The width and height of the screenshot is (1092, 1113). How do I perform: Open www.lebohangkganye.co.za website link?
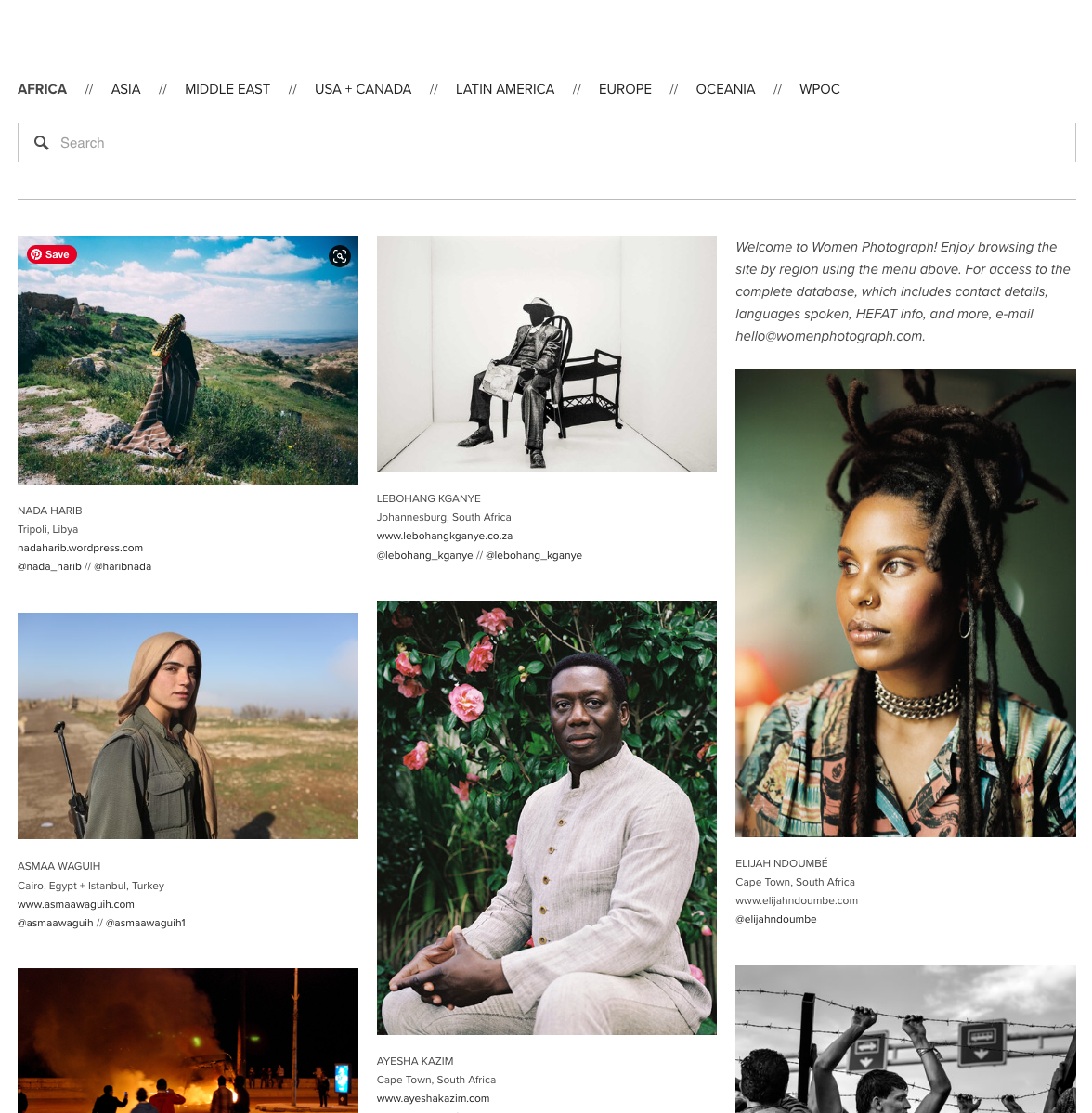(445, 536)
